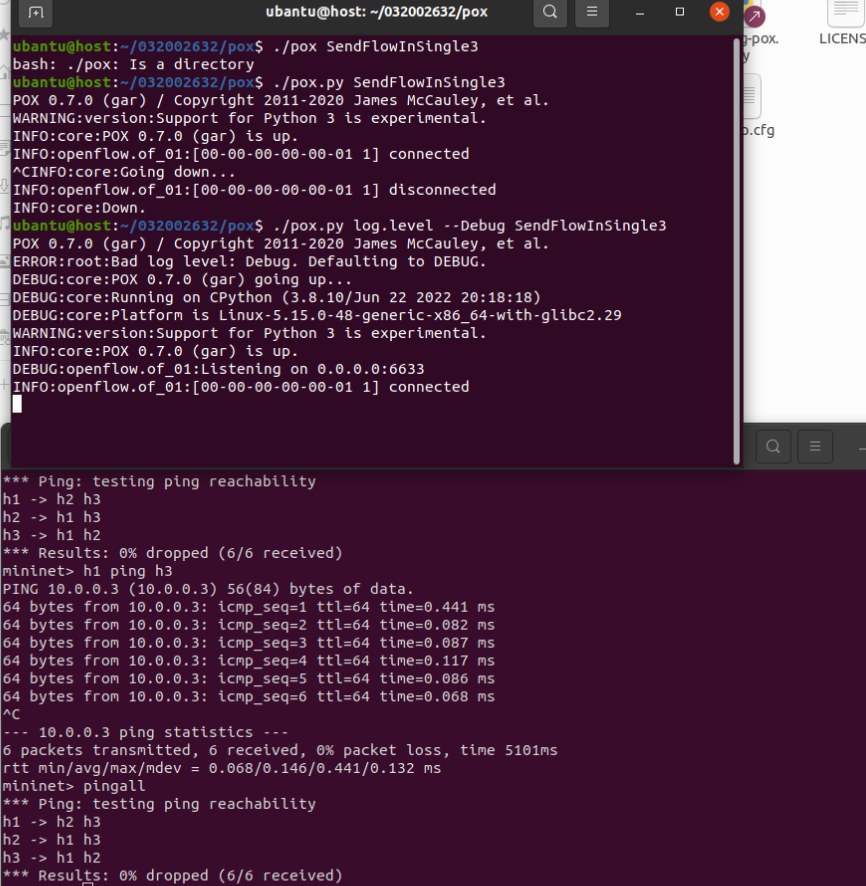Click the './pox.py SendFlowInSingle3' command line
Screen dimensions: 866x886
[259, 82]
